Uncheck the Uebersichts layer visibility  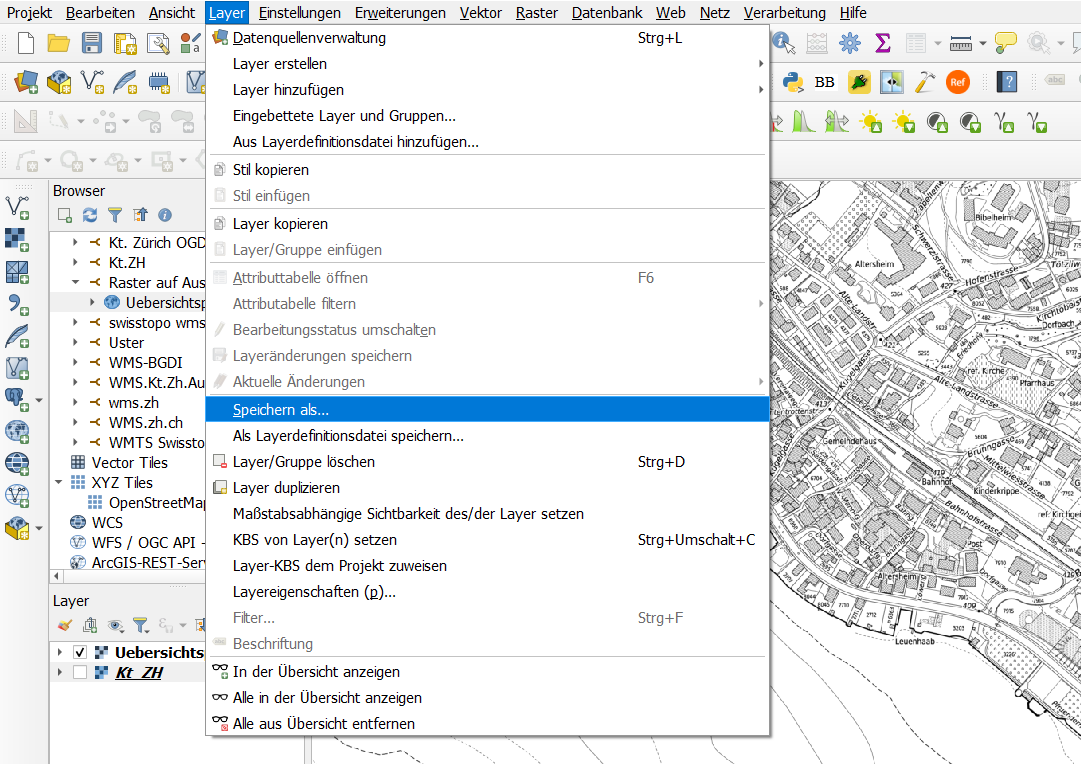tap(79, 650)
